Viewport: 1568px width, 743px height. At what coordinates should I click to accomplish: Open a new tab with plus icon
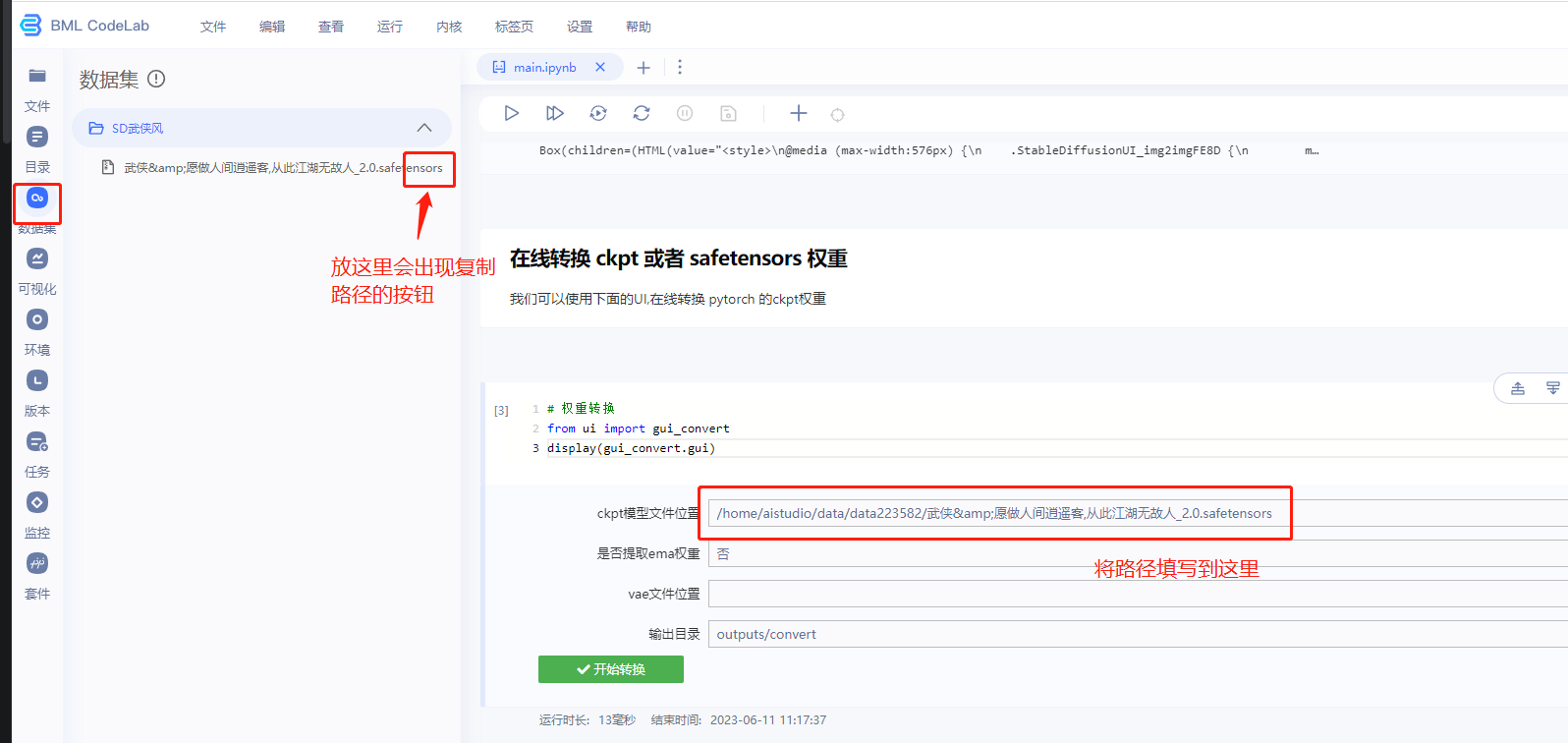tap(644, 68)
